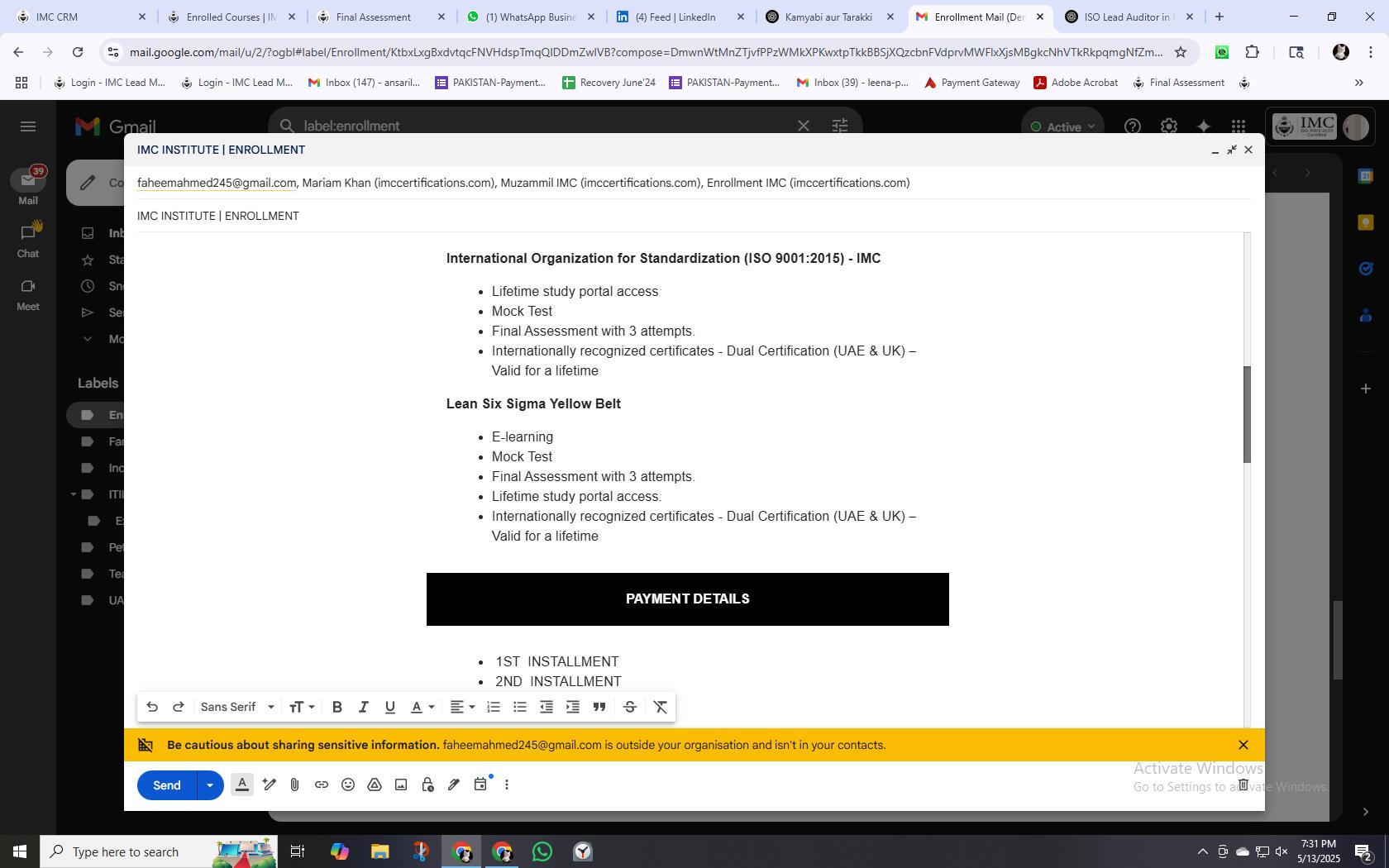Switch to Enrolled Courses tab
Image resolution: width=1389 pixels, height=868 pixels.
click(x=231, y=17)
